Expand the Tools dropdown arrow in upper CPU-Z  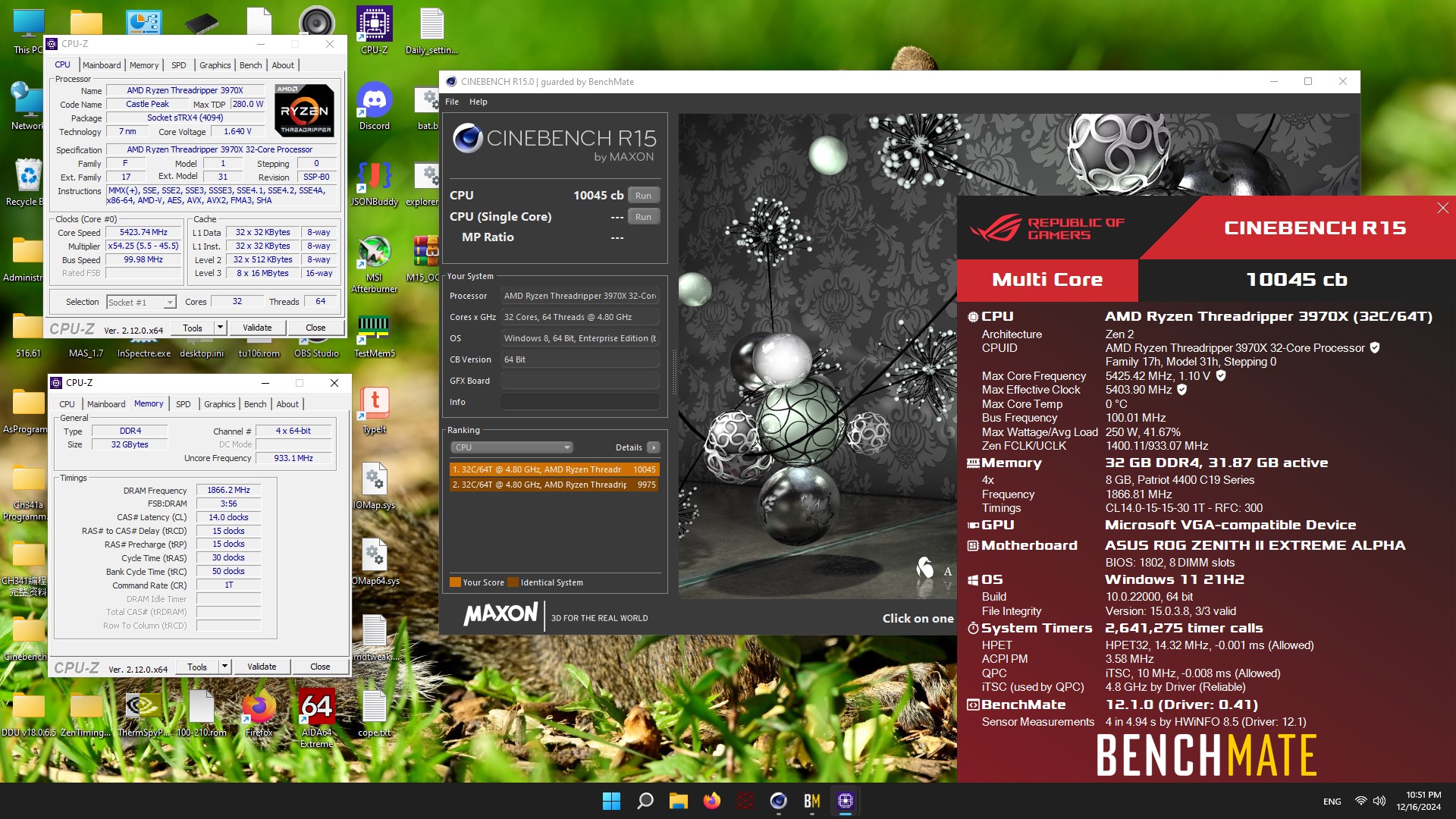coord(220,328)
